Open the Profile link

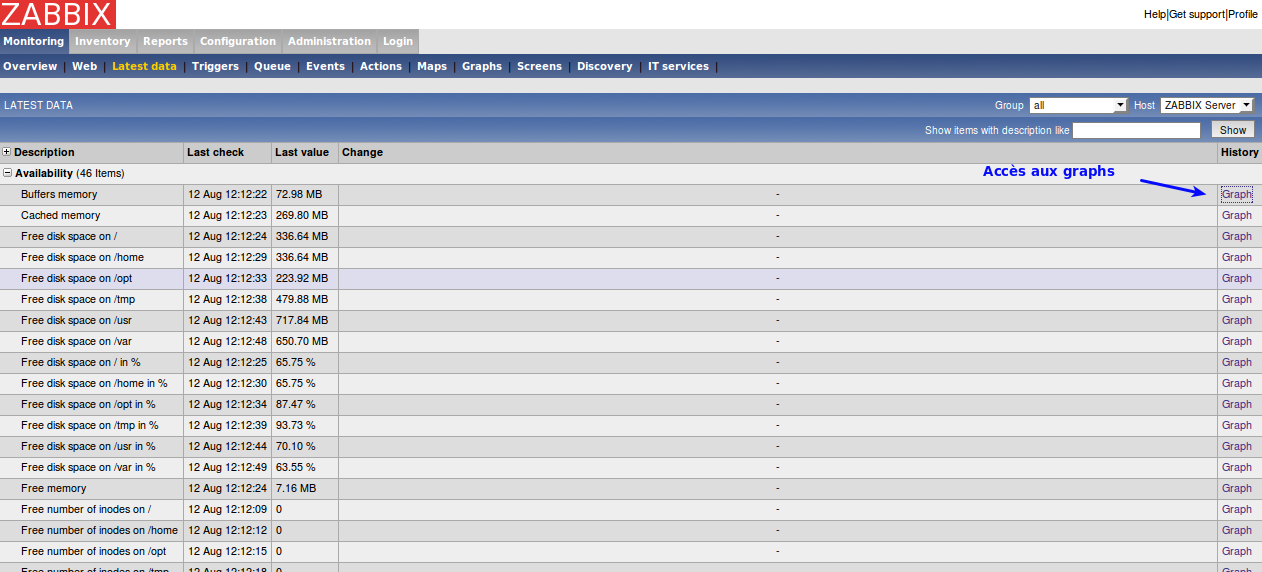(x=1243, y=14)
